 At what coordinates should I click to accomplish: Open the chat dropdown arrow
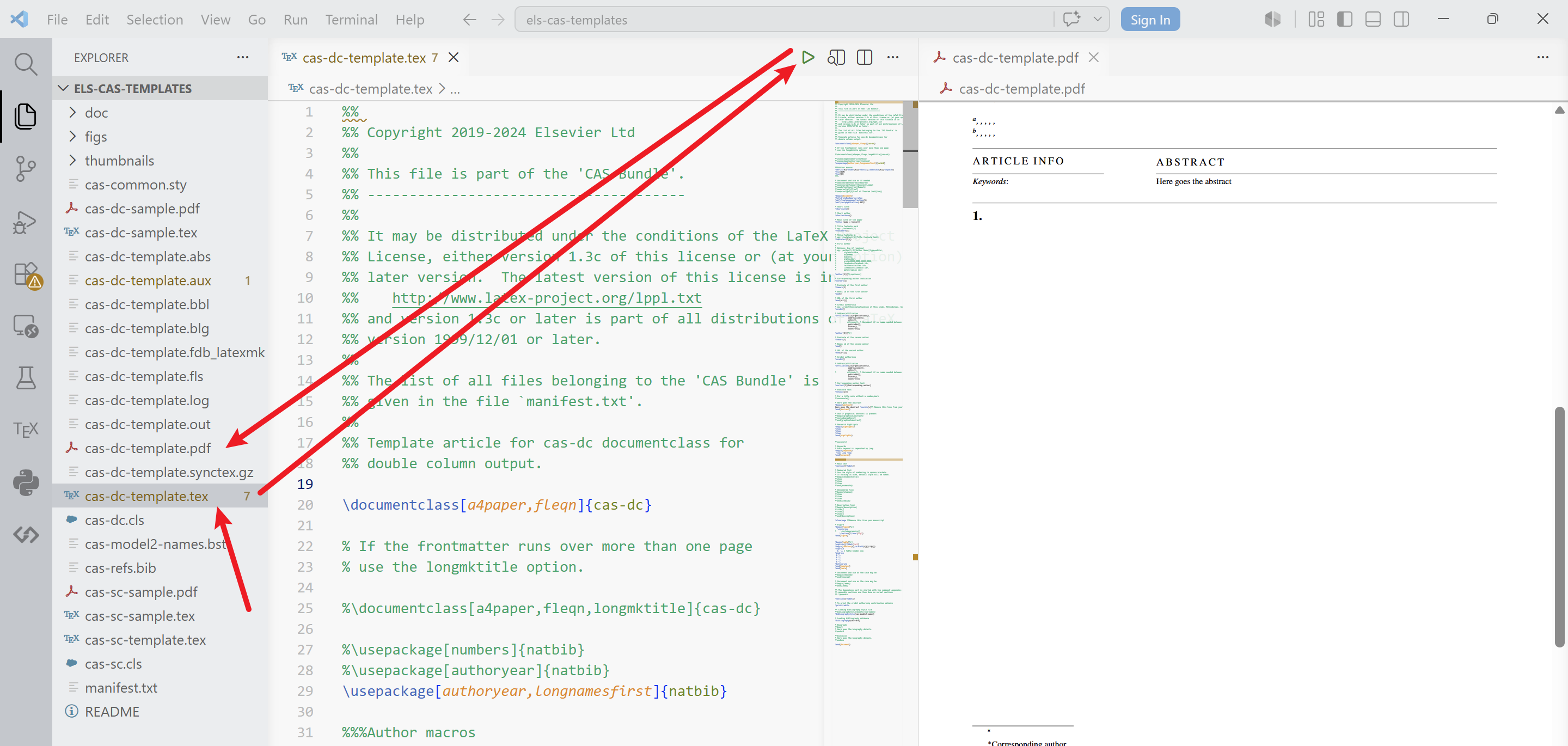1098,20
